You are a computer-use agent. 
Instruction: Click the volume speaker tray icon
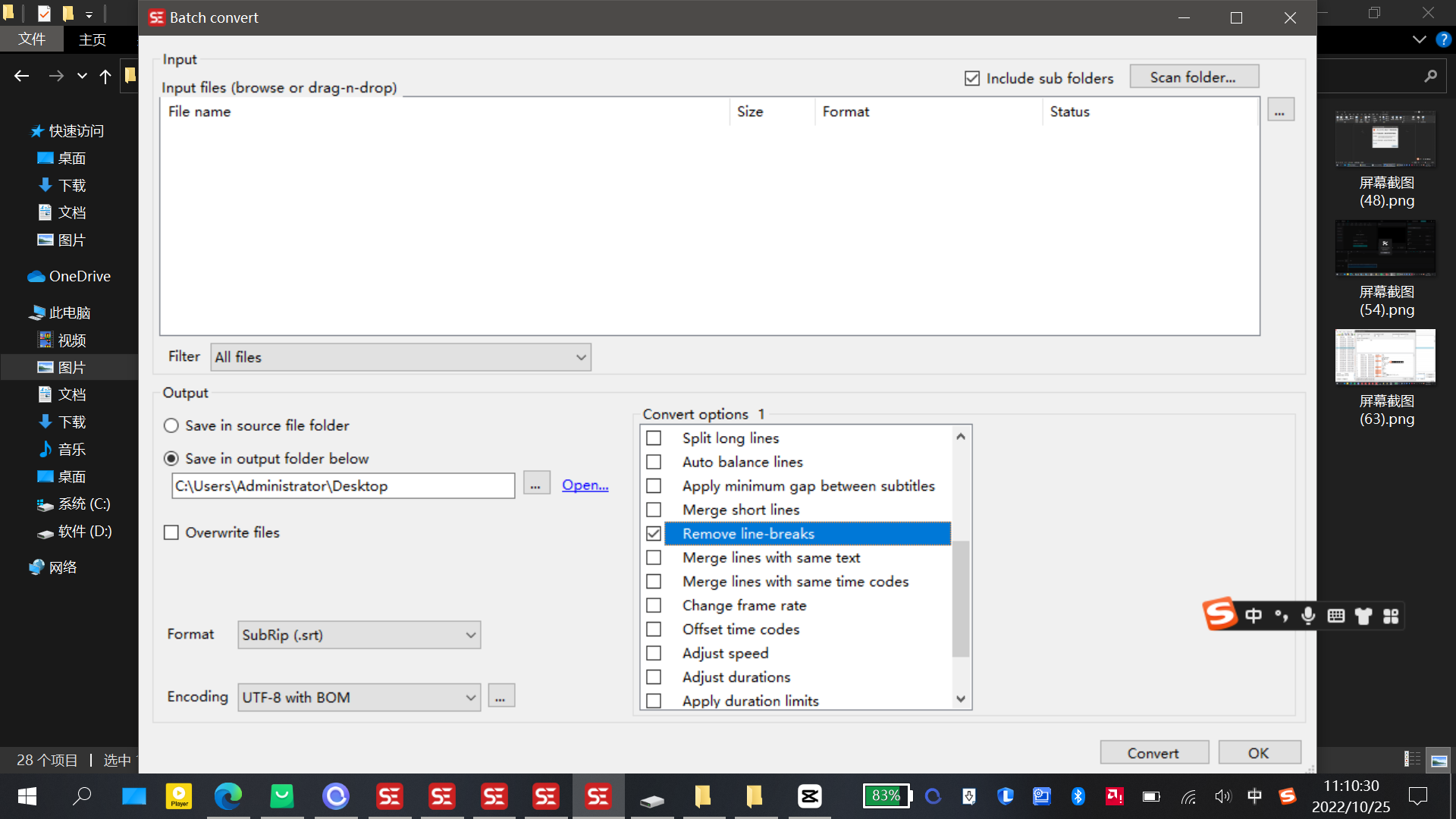tap(1222, 796)
